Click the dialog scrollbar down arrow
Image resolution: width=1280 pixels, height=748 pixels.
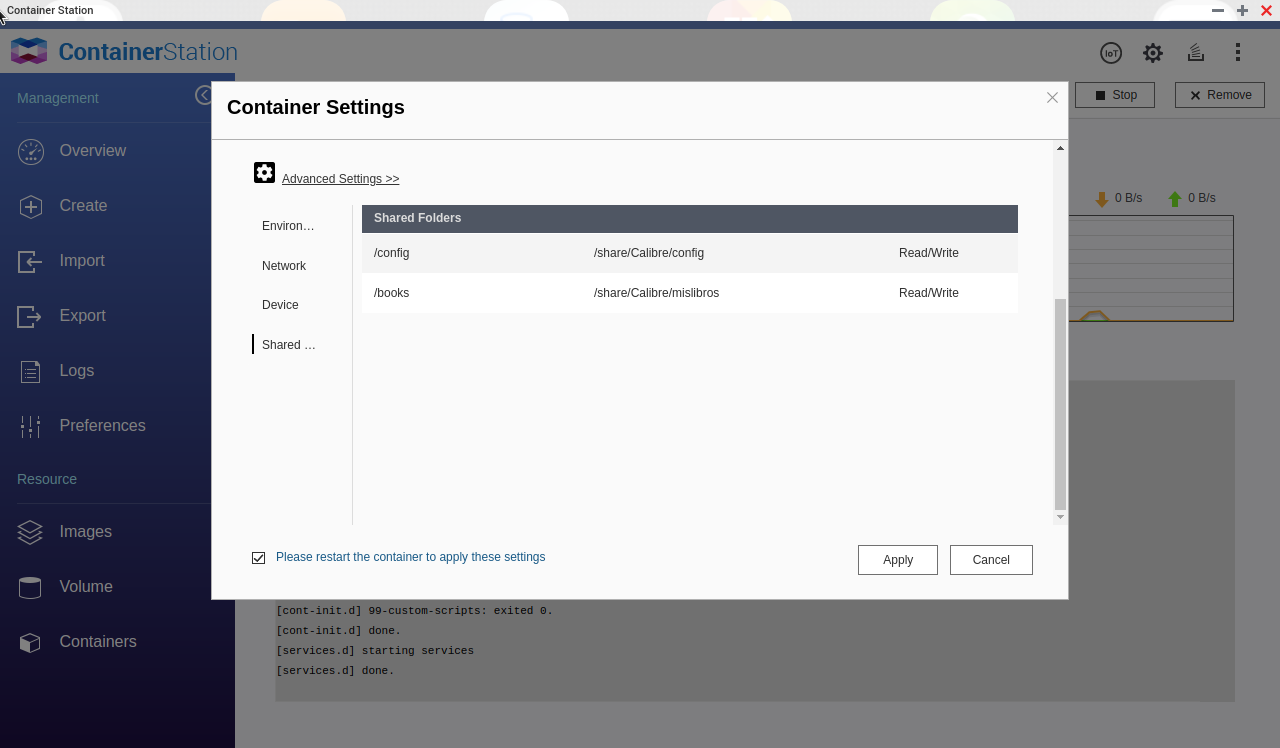1060,517
